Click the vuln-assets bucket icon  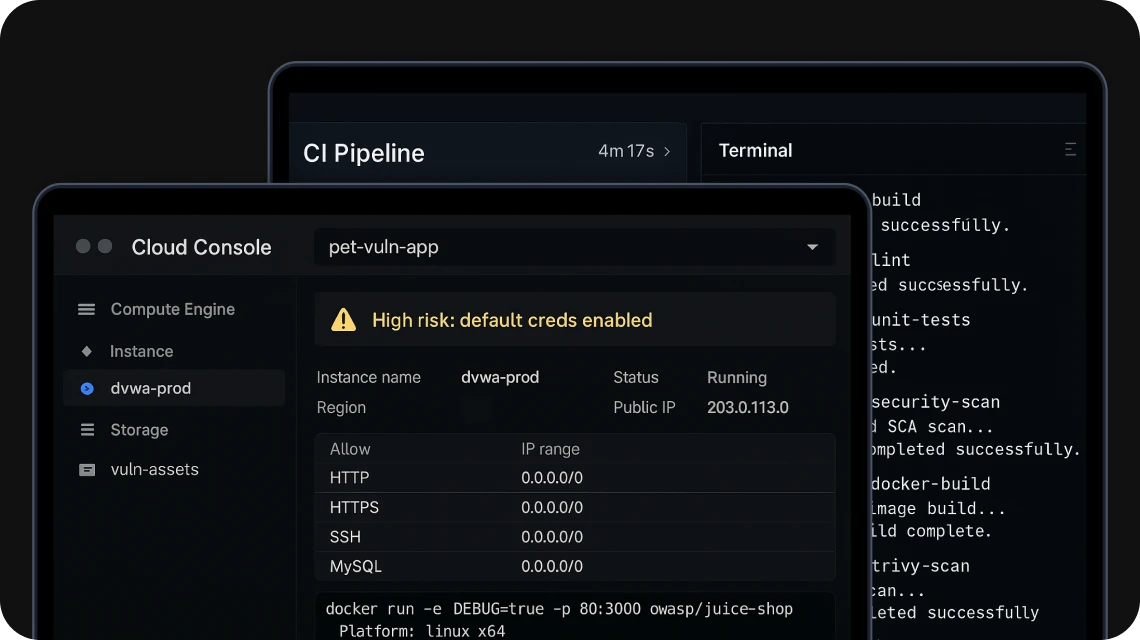click(87, 470)
